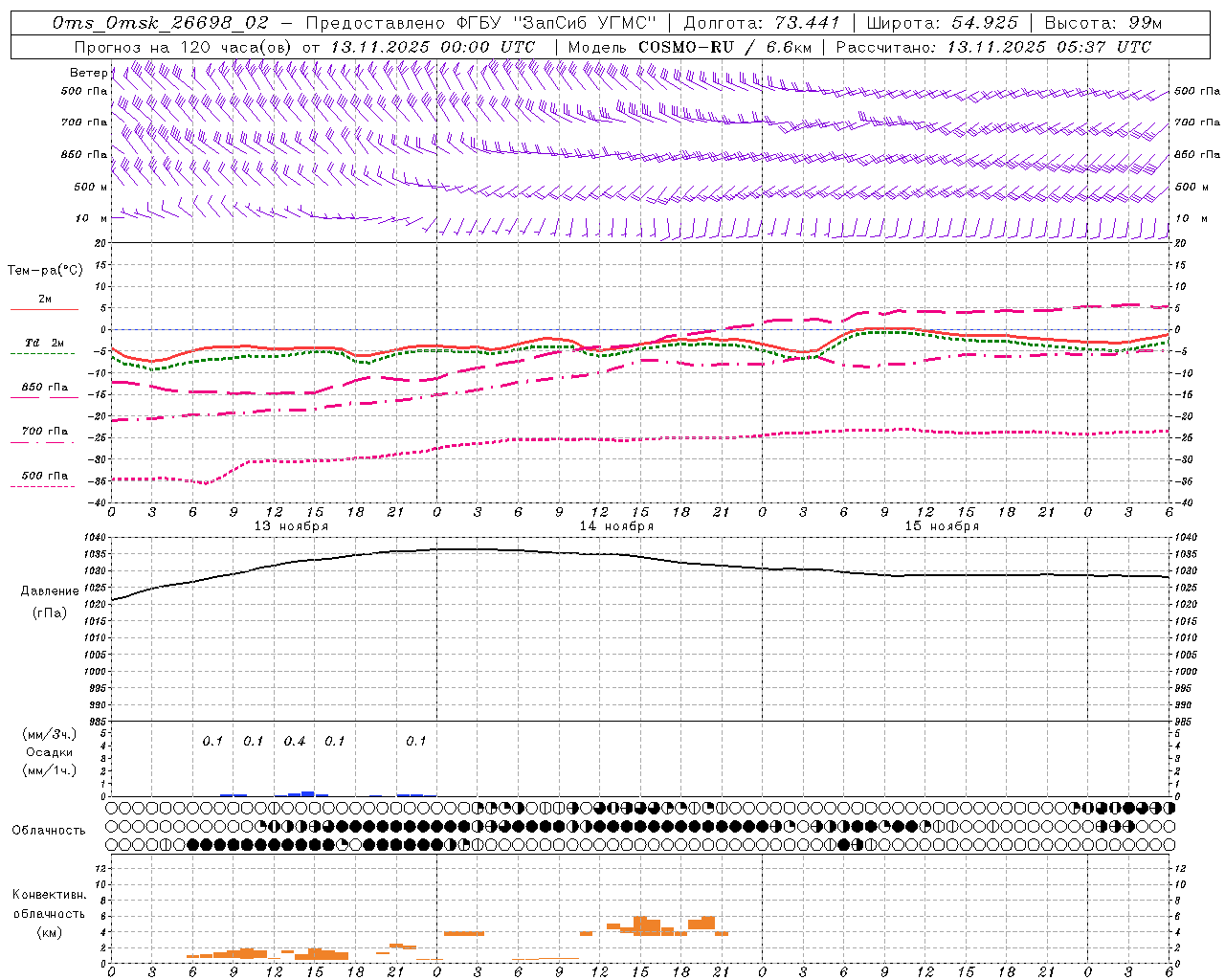
Task: Click the Рассчитано: 13.11.2025 05:37 UTC timestamp
Action: click(x=993, y=47)
